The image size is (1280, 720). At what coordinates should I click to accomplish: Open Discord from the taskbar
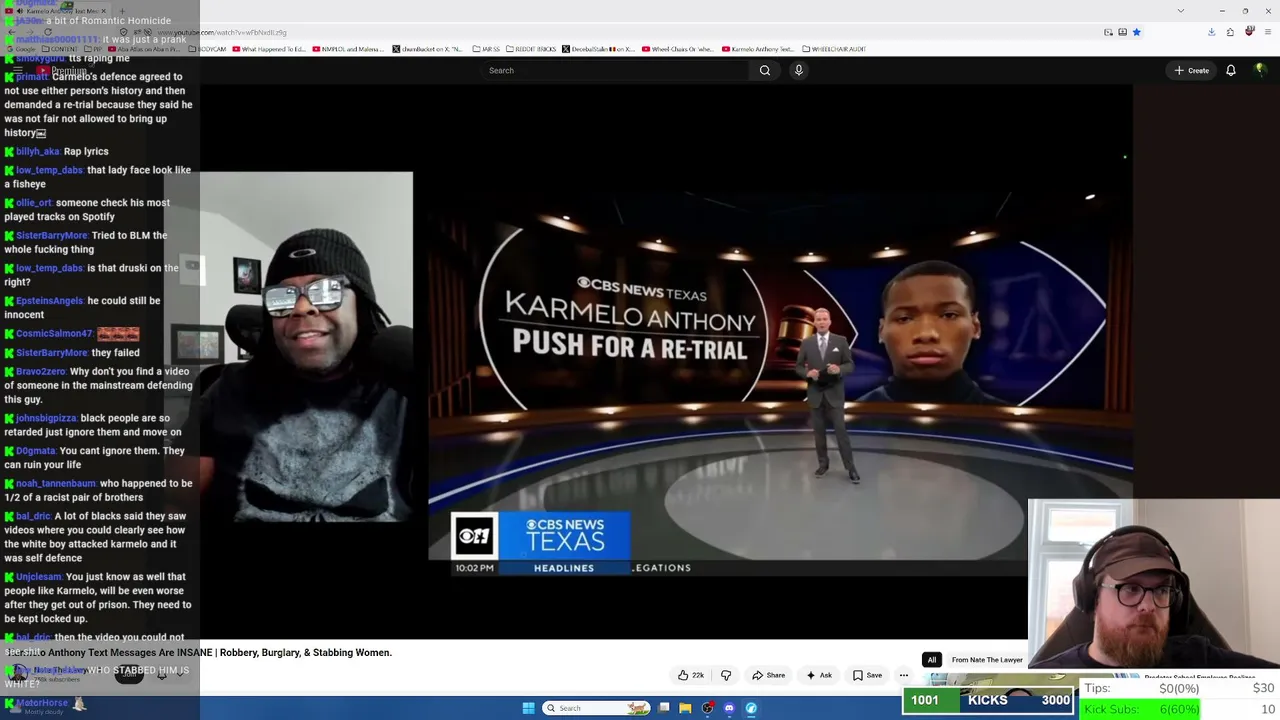729,708
